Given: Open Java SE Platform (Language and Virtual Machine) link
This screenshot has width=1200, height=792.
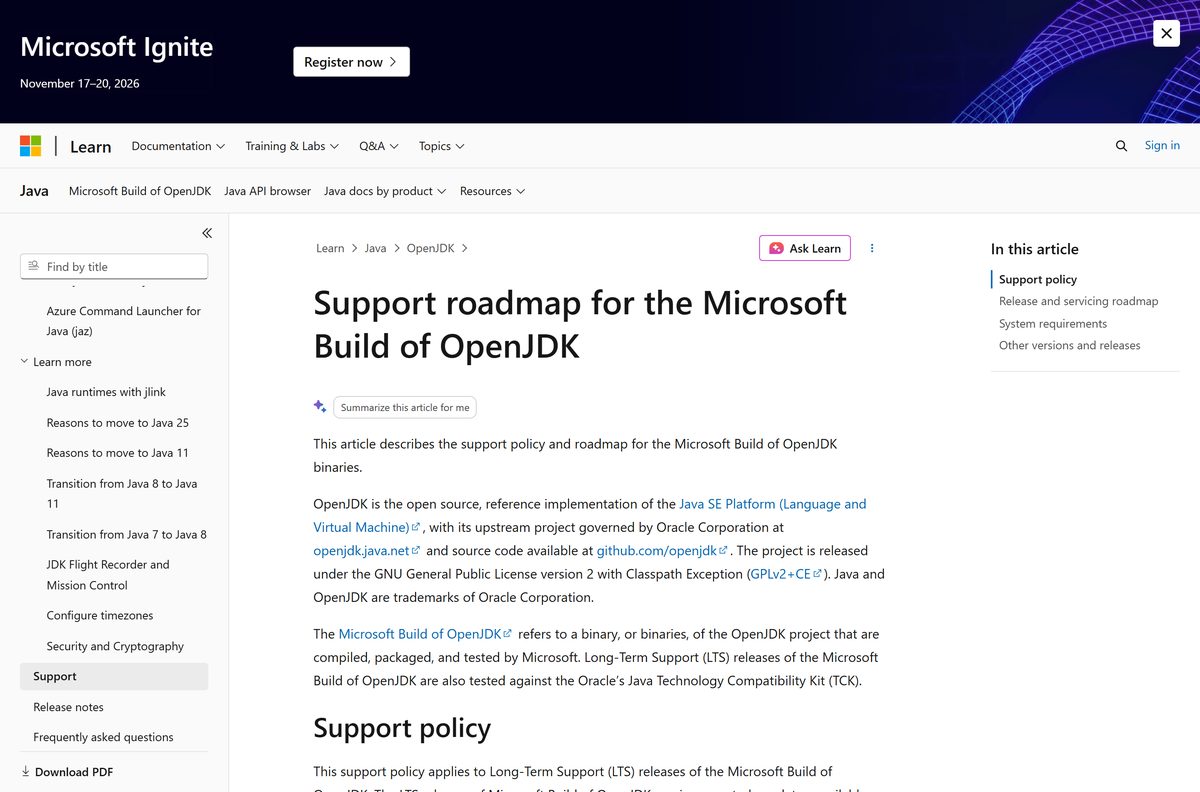Looking at the screenshot, I should point(590,515).
